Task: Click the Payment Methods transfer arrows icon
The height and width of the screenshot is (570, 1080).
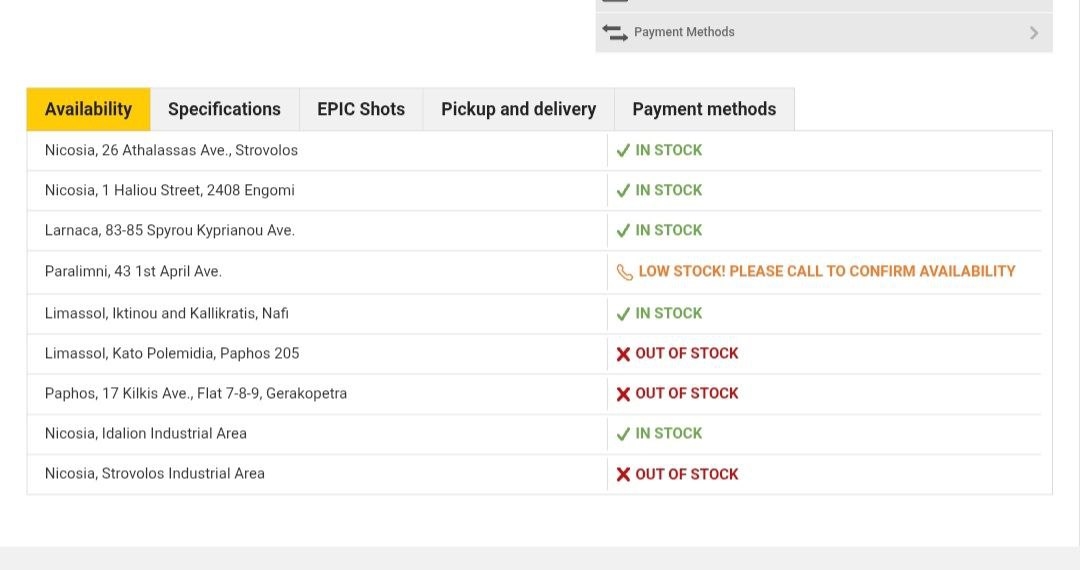Action: 615,32
